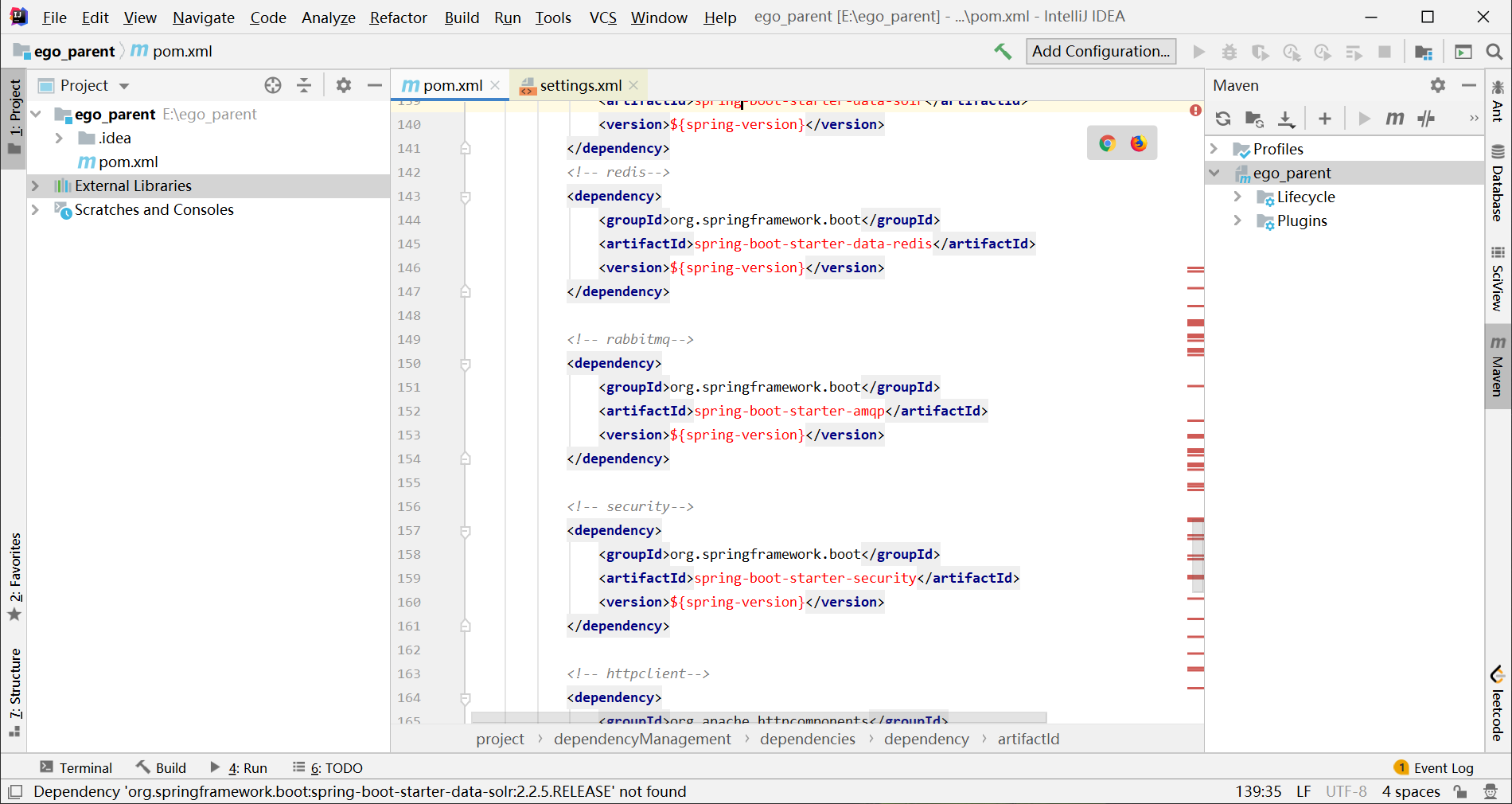This screenshot has width=1512, height=804.
Task: Expand Profiles in Maven panel
Action: tap(1214, 149)
